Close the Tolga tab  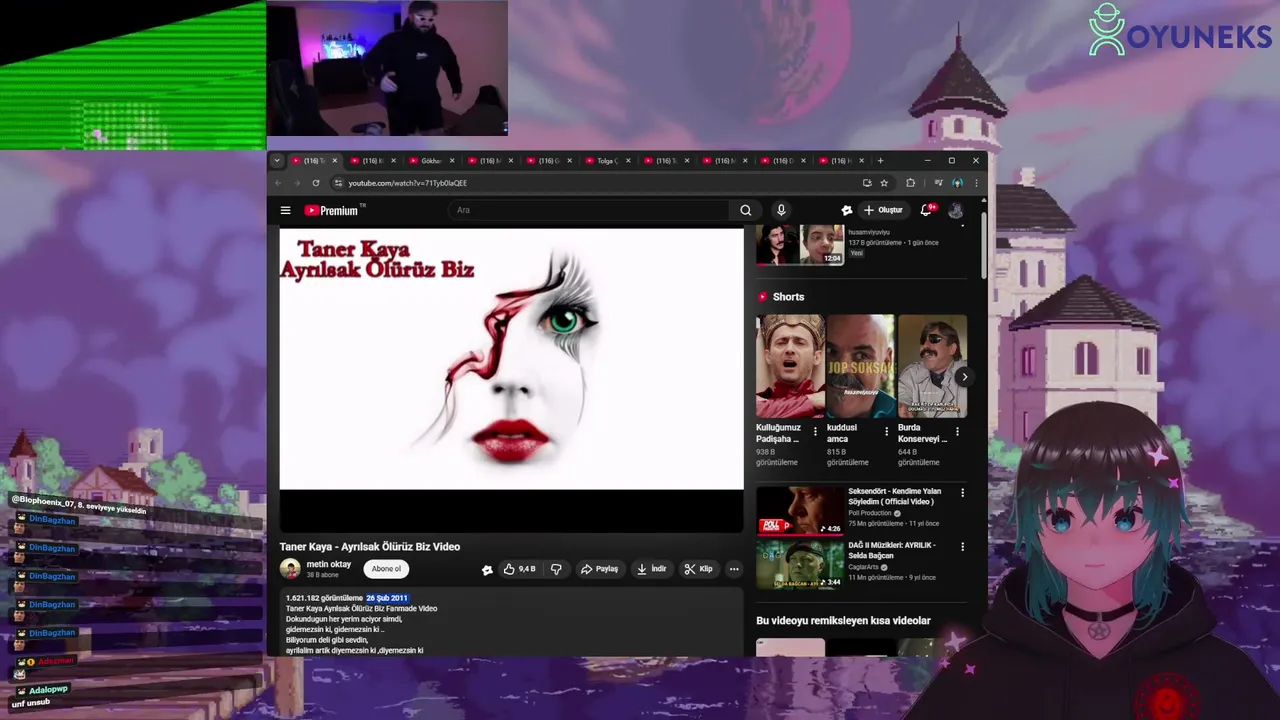point(628,161)
